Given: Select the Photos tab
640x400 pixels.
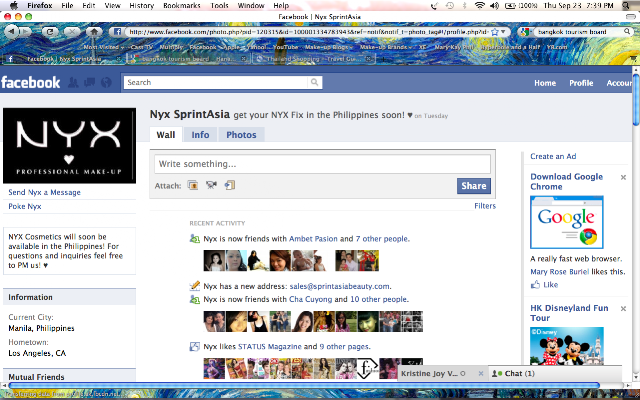Looking at the screenshot, I should (x=241, y=135).
